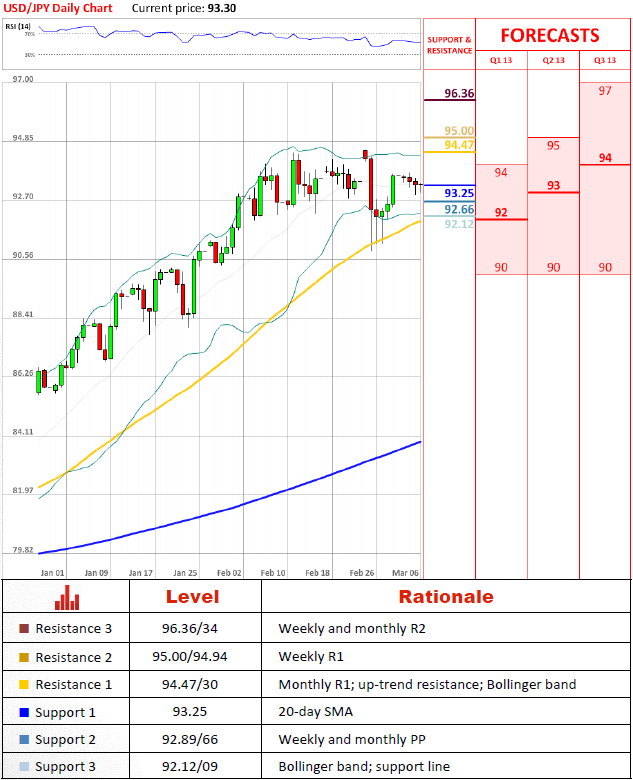Image resolution: width=633 pixels, height=780 pixels.
Task: Select the Q2 13 forecast column header
Action: pyautogui.click(x=553, y=61)
